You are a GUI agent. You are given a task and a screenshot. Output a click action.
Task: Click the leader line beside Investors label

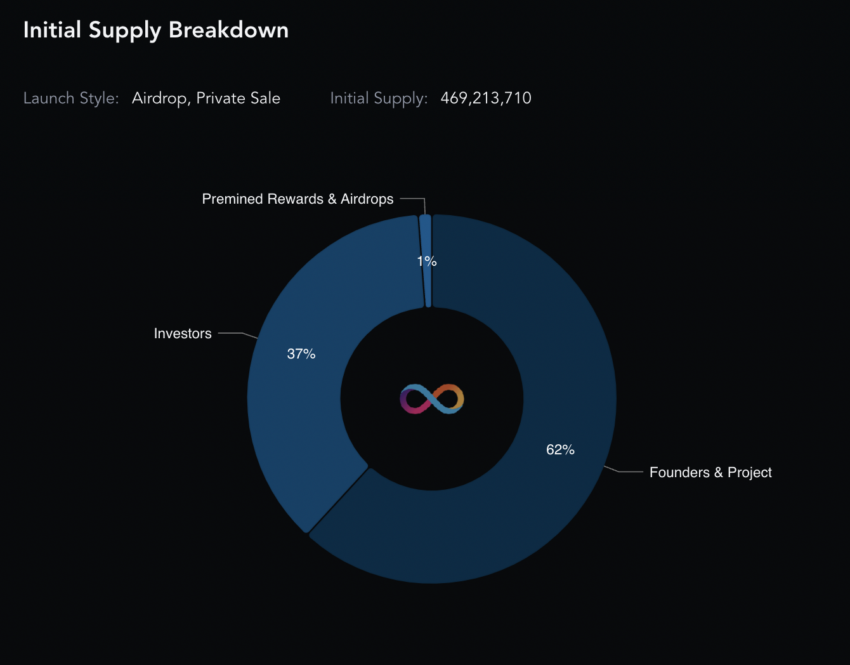pos(237,334)
